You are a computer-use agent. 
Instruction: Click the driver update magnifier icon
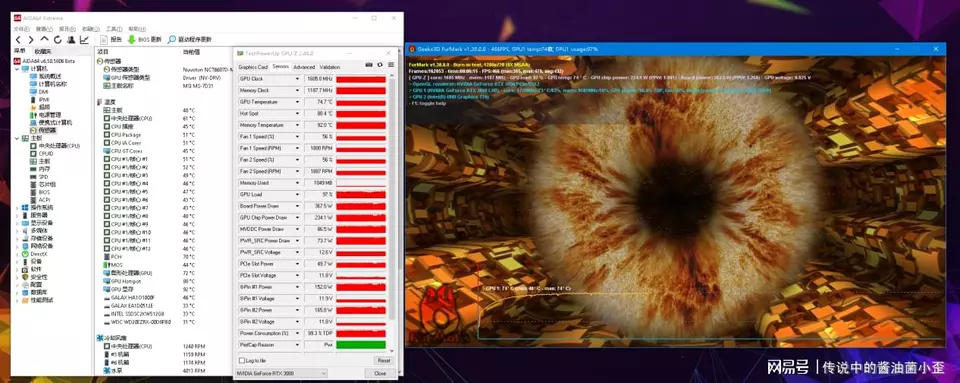[172, 40]
